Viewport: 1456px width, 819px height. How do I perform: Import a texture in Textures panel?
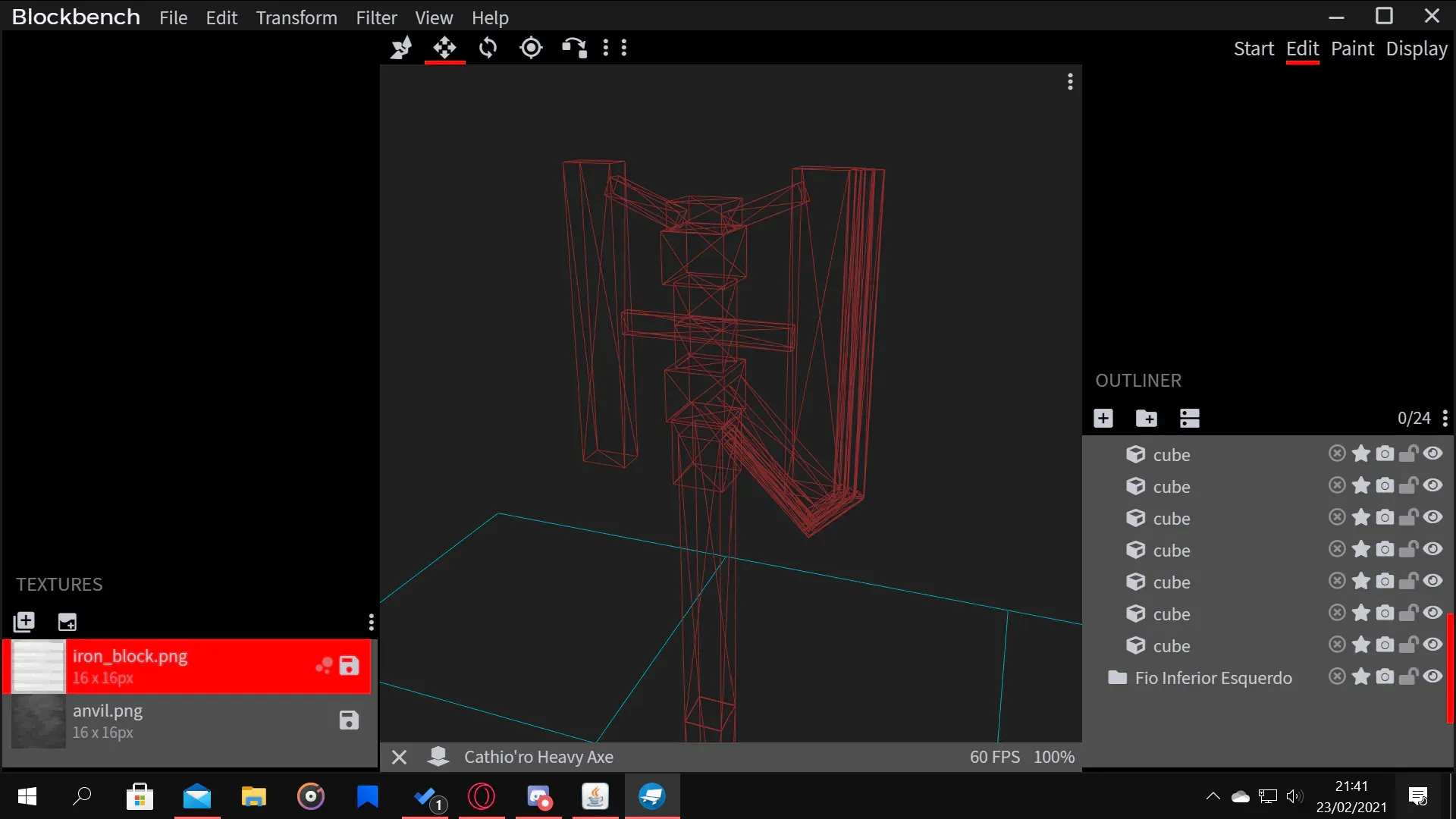click(x=24, y=622)
